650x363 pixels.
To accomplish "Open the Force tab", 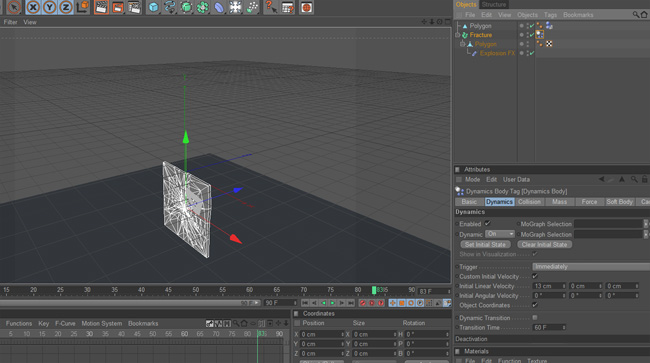I will [589, 202].
